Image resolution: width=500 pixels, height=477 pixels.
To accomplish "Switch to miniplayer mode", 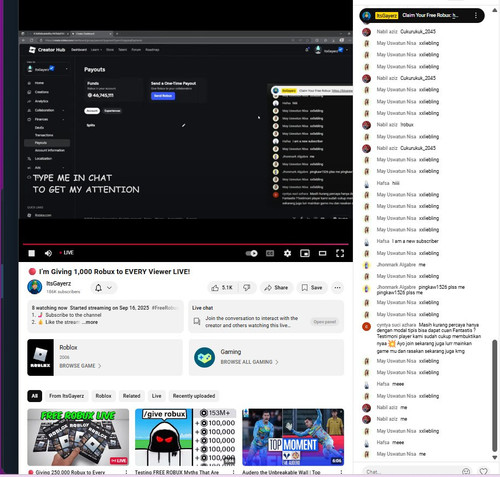I will 305,253.
